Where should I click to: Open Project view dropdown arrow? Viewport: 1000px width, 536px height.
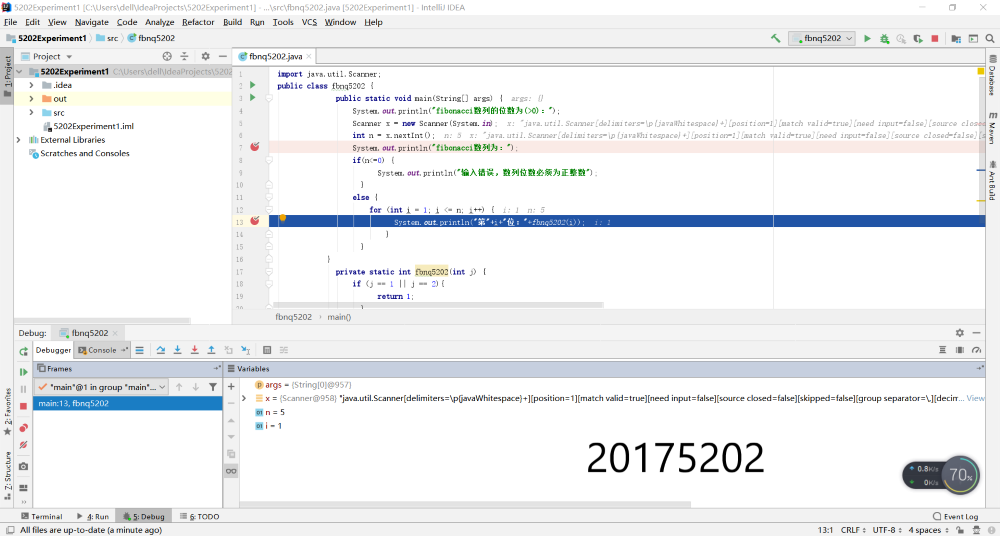point(69,57)
